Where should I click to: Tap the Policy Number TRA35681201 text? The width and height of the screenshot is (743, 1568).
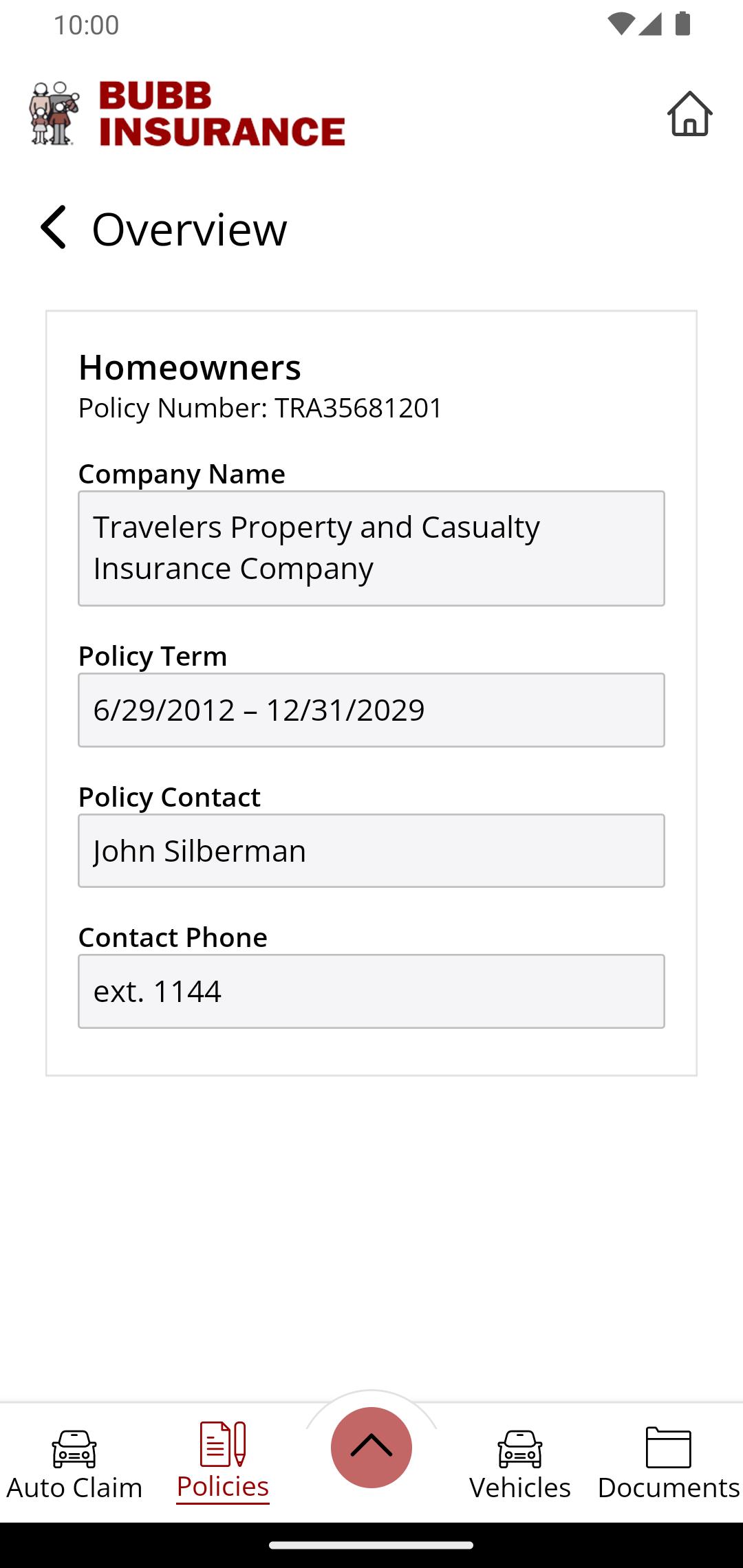coord(260,408)
